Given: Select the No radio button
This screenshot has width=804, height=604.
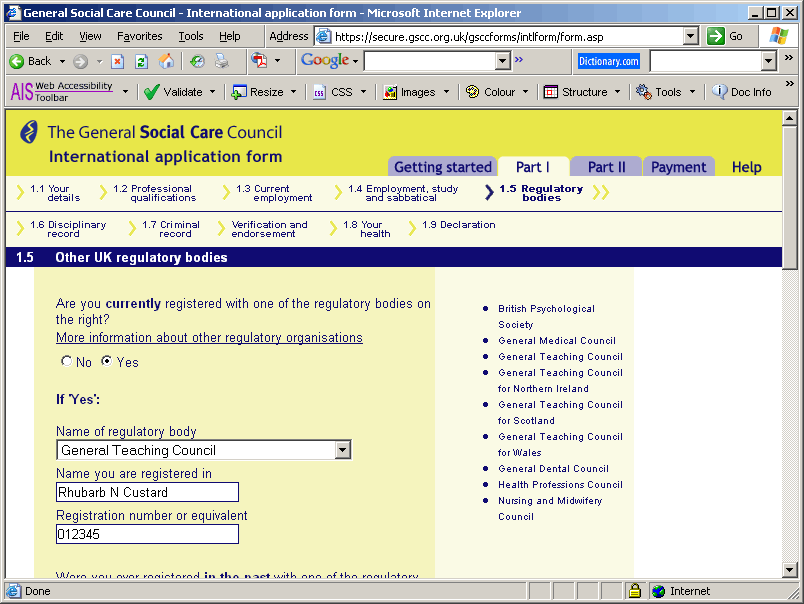Looking at the screenshot, I should click(x=66, y=361).
